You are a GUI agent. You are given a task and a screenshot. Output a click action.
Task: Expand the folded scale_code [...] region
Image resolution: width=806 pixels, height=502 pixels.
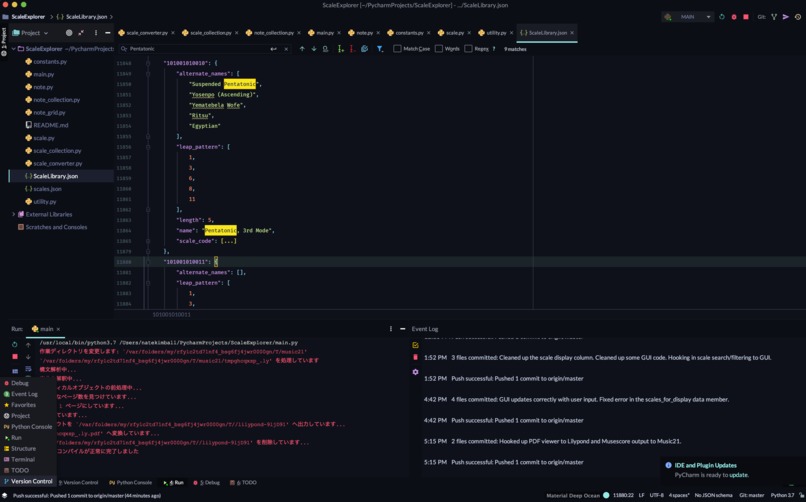click(228, 241)
